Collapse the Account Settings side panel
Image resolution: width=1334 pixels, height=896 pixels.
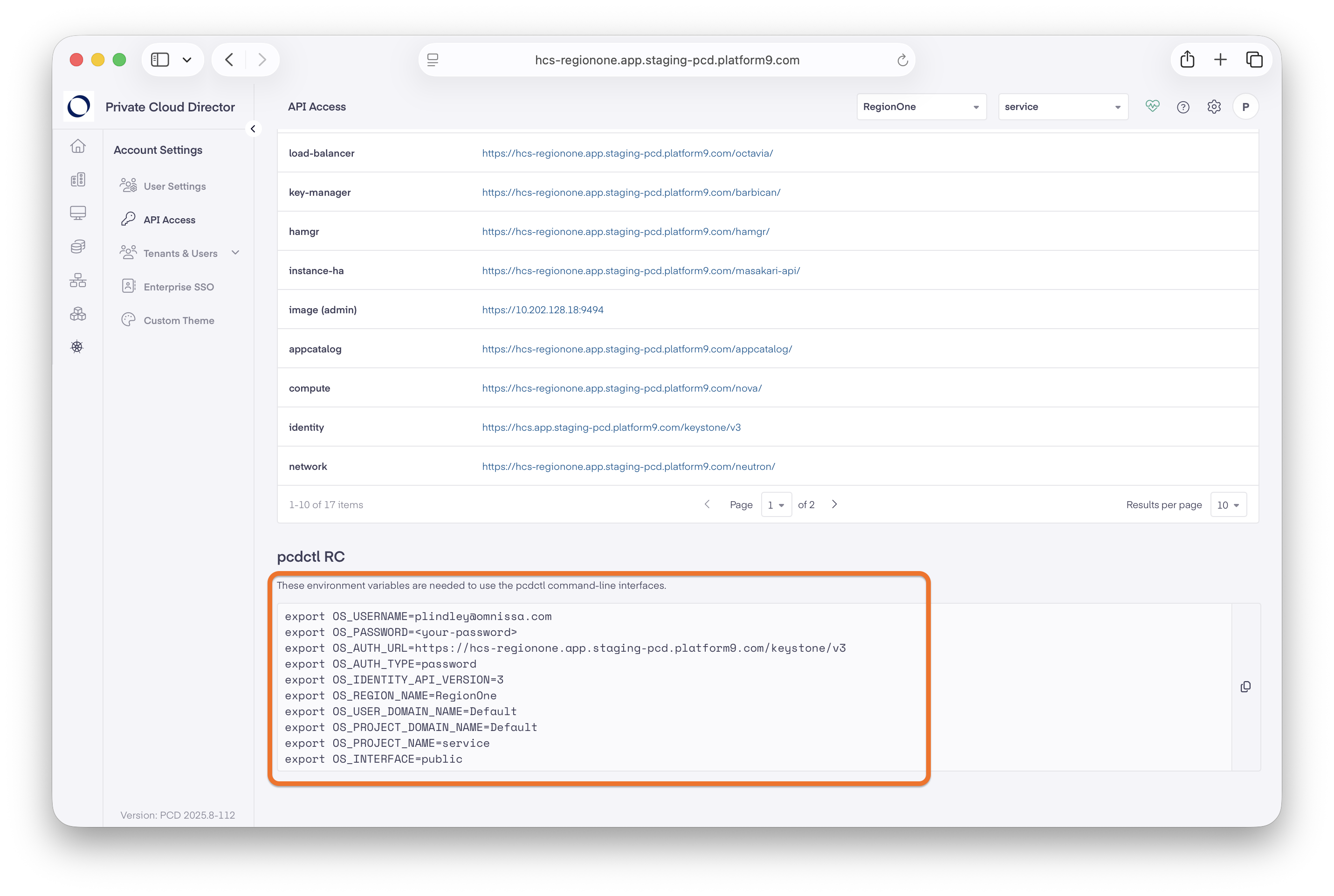(253, 129)
